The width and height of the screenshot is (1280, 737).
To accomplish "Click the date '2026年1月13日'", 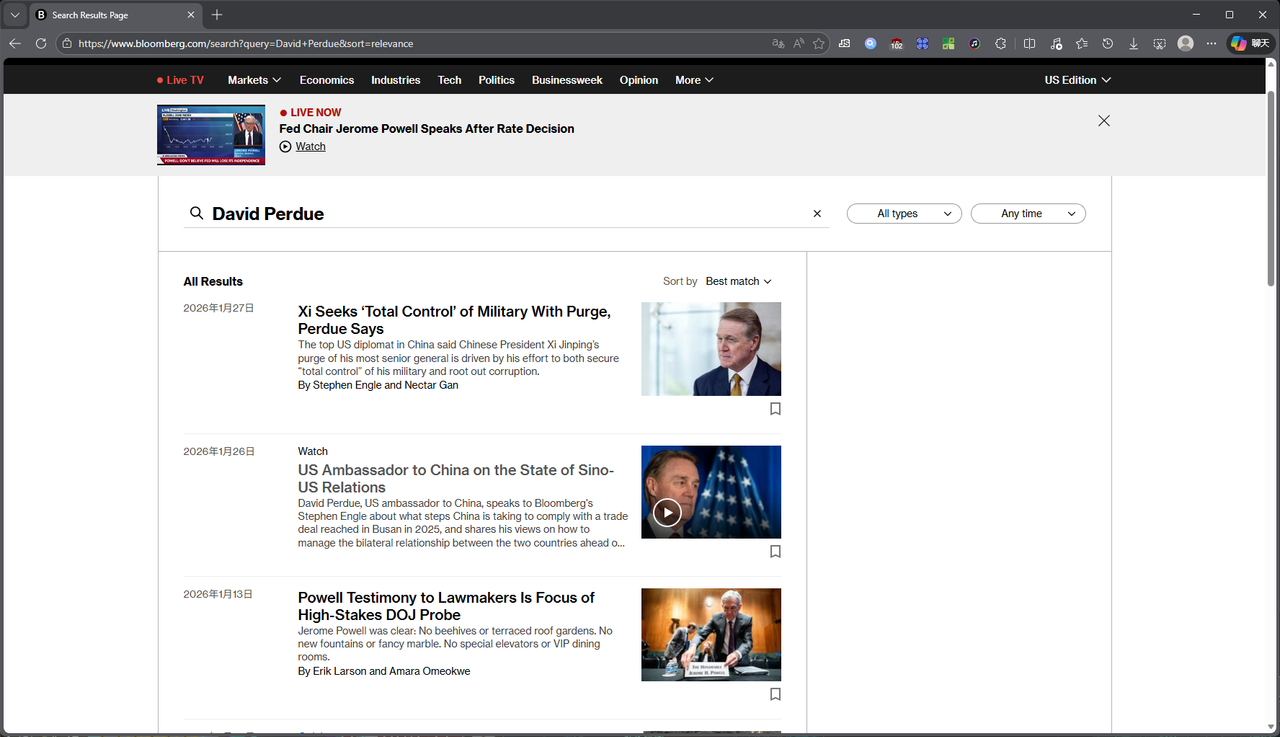I will pos(218,594).
